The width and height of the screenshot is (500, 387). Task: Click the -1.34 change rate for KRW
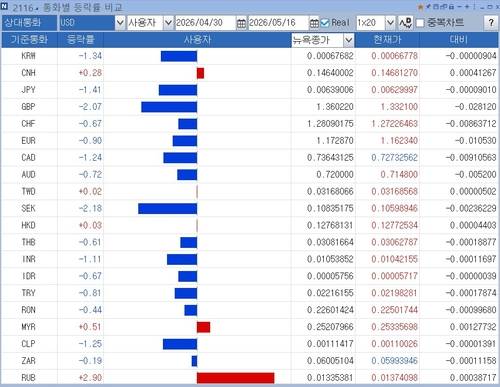click(90, 56)
